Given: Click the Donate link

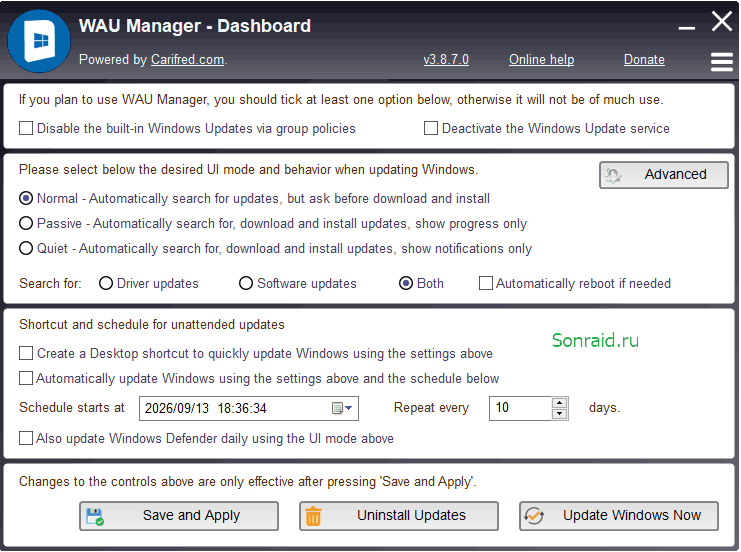Looking at the screenshot, I should pyautogui.click(x=644, y=60).
